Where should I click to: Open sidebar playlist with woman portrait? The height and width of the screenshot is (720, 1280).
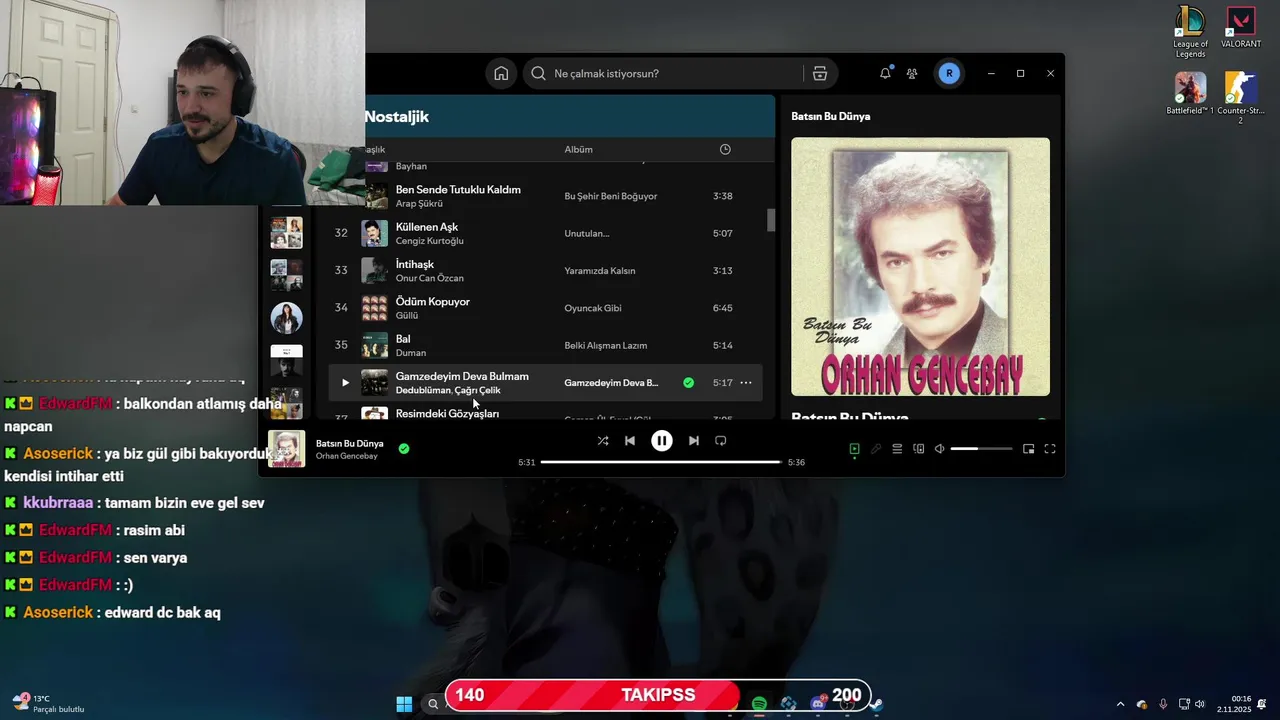pyautogui.click(x=287, y=318)
